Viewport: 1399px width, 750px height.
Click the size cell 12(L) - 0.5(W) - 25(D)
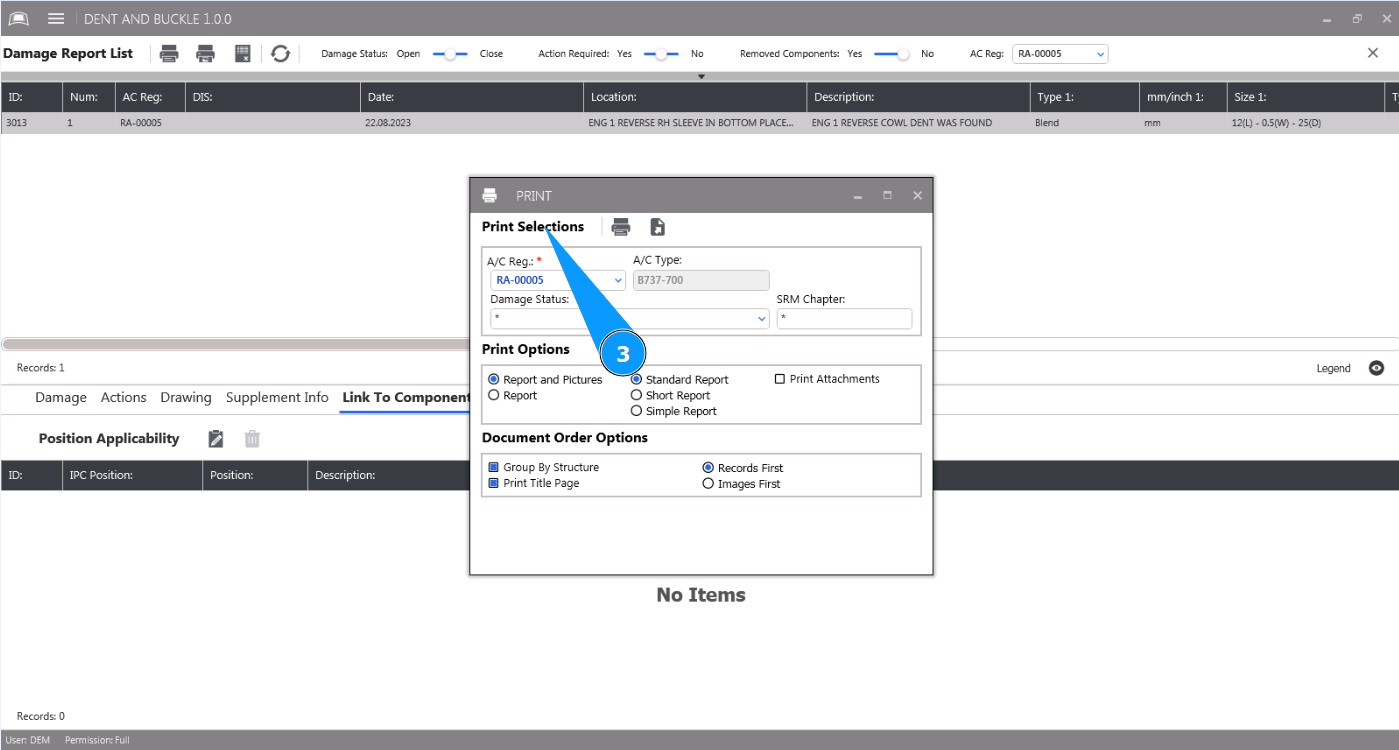tap(1306, 123)
